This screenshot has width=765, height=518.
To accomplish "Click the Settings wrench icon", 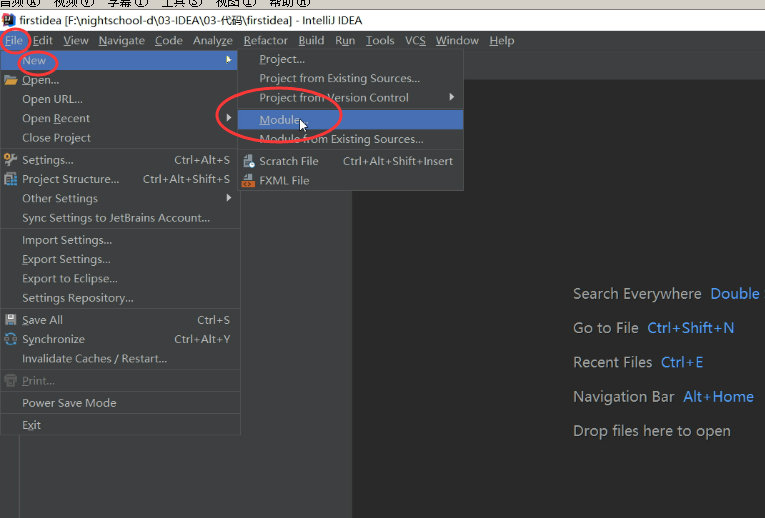I will tap(10, 159).
